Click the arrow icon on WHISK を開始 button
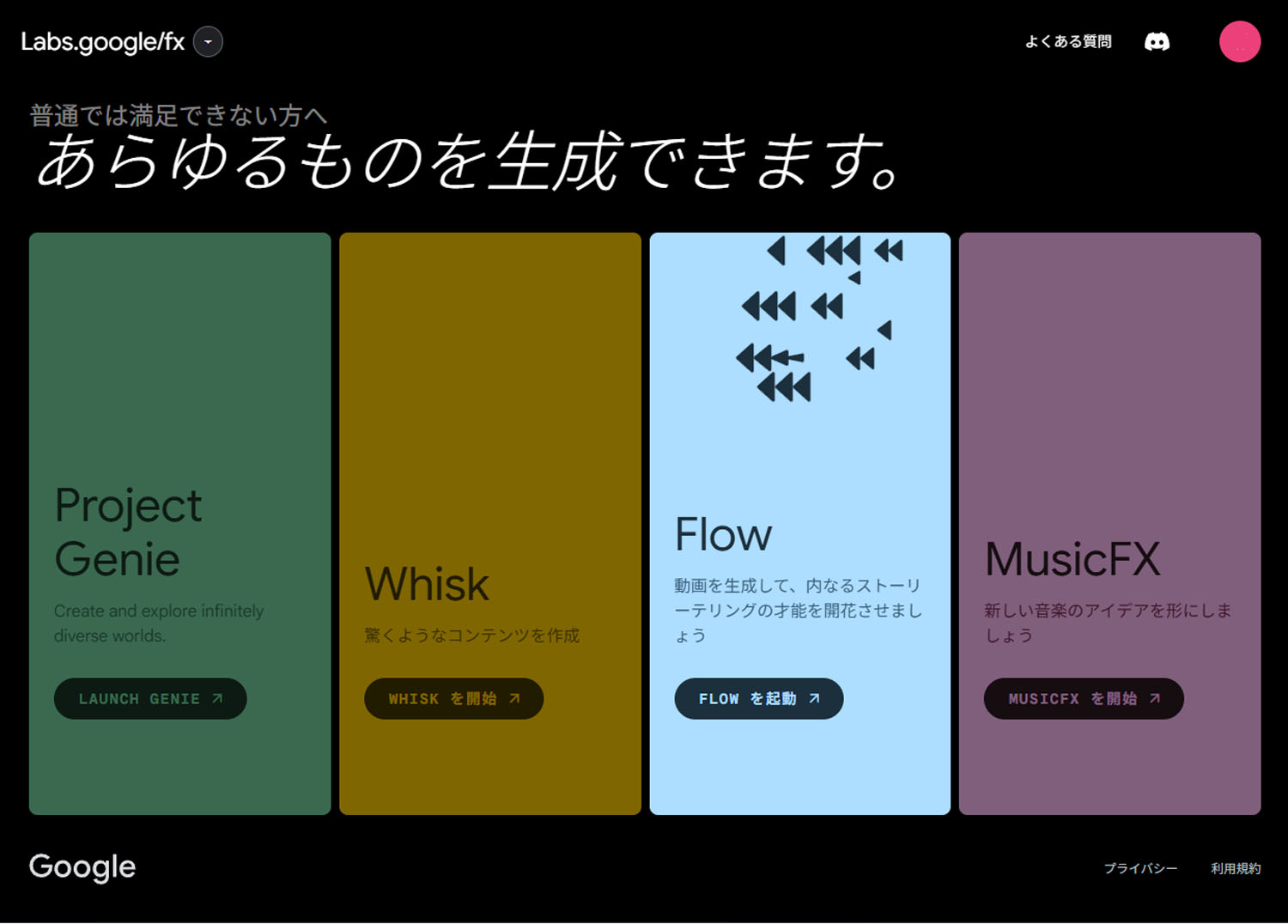Viewport: 1288px width, 924px height. [x=514, y=698]
